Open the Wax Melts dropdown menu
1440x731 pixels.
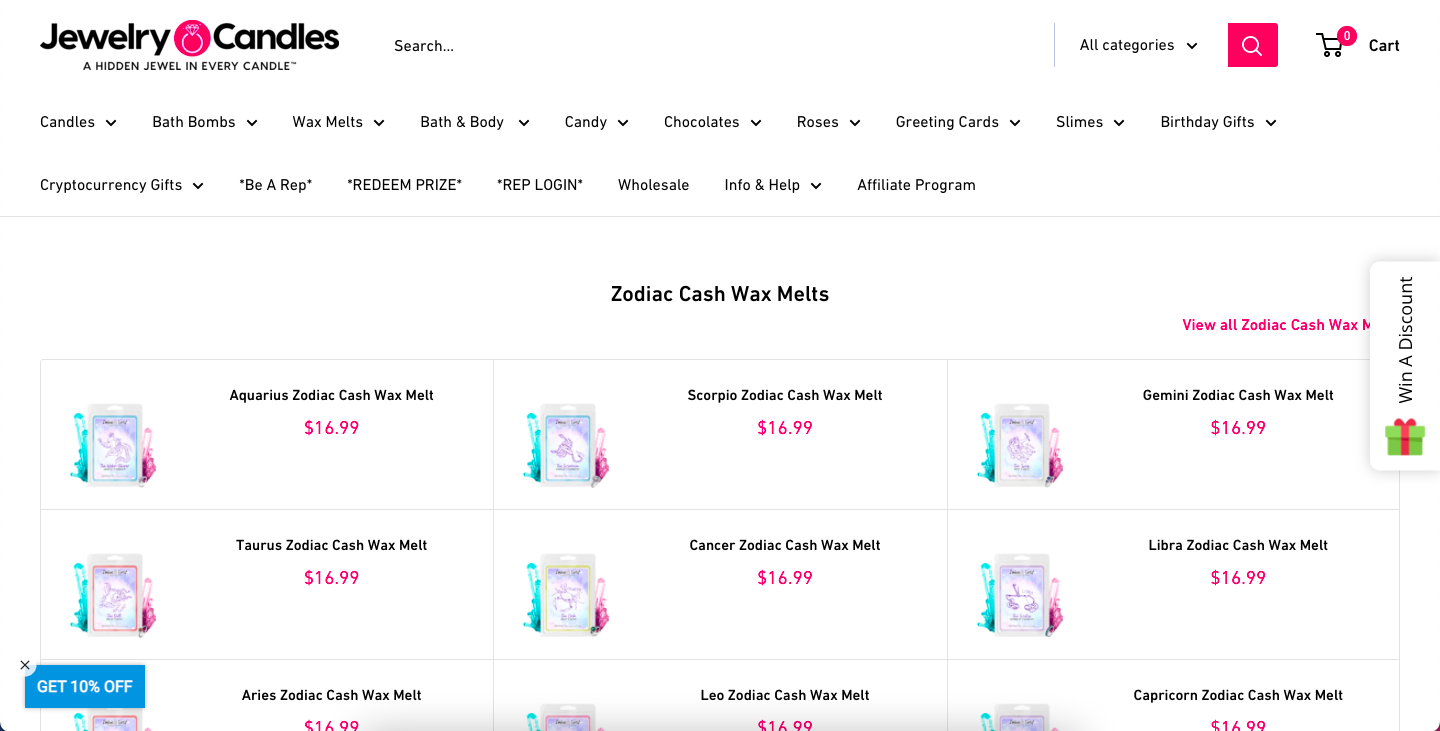click(338, 121)
